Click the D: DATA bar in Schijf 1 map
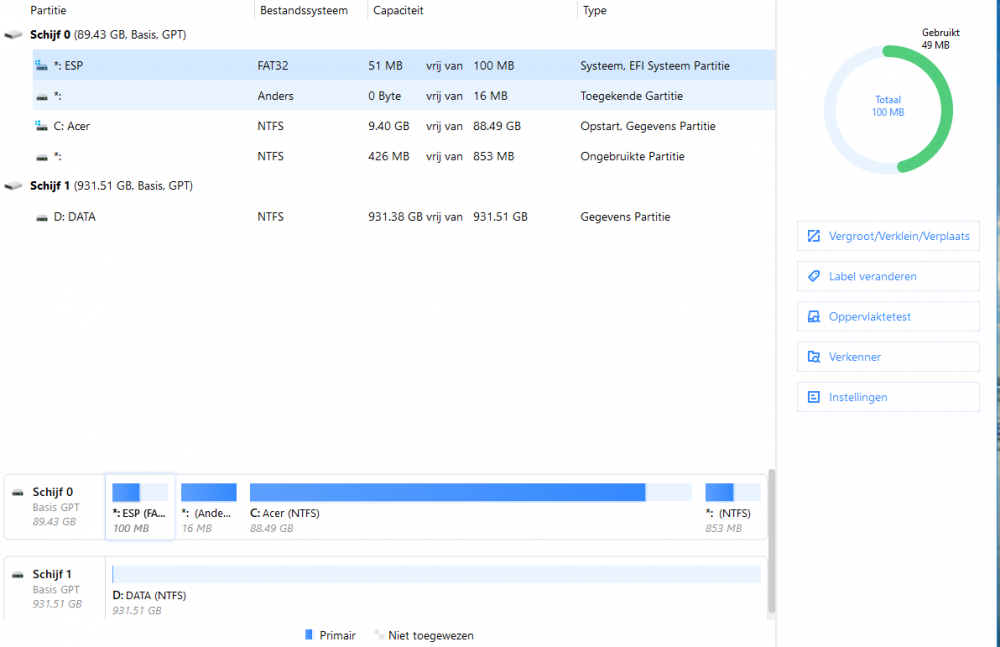The width and height of the screenshot is (1000, 647). point(436,574)
